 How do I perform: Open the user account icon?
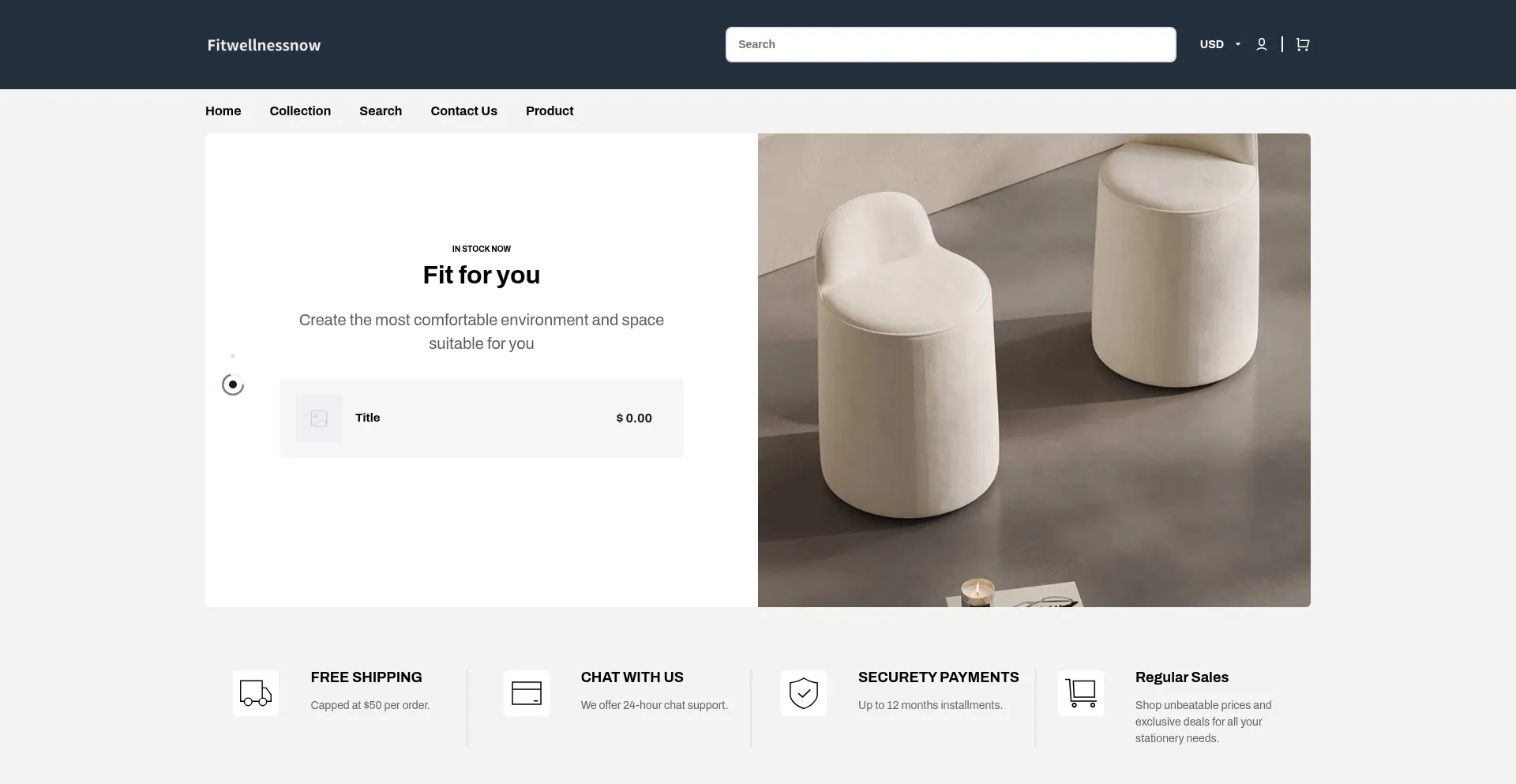[1262, 44]
